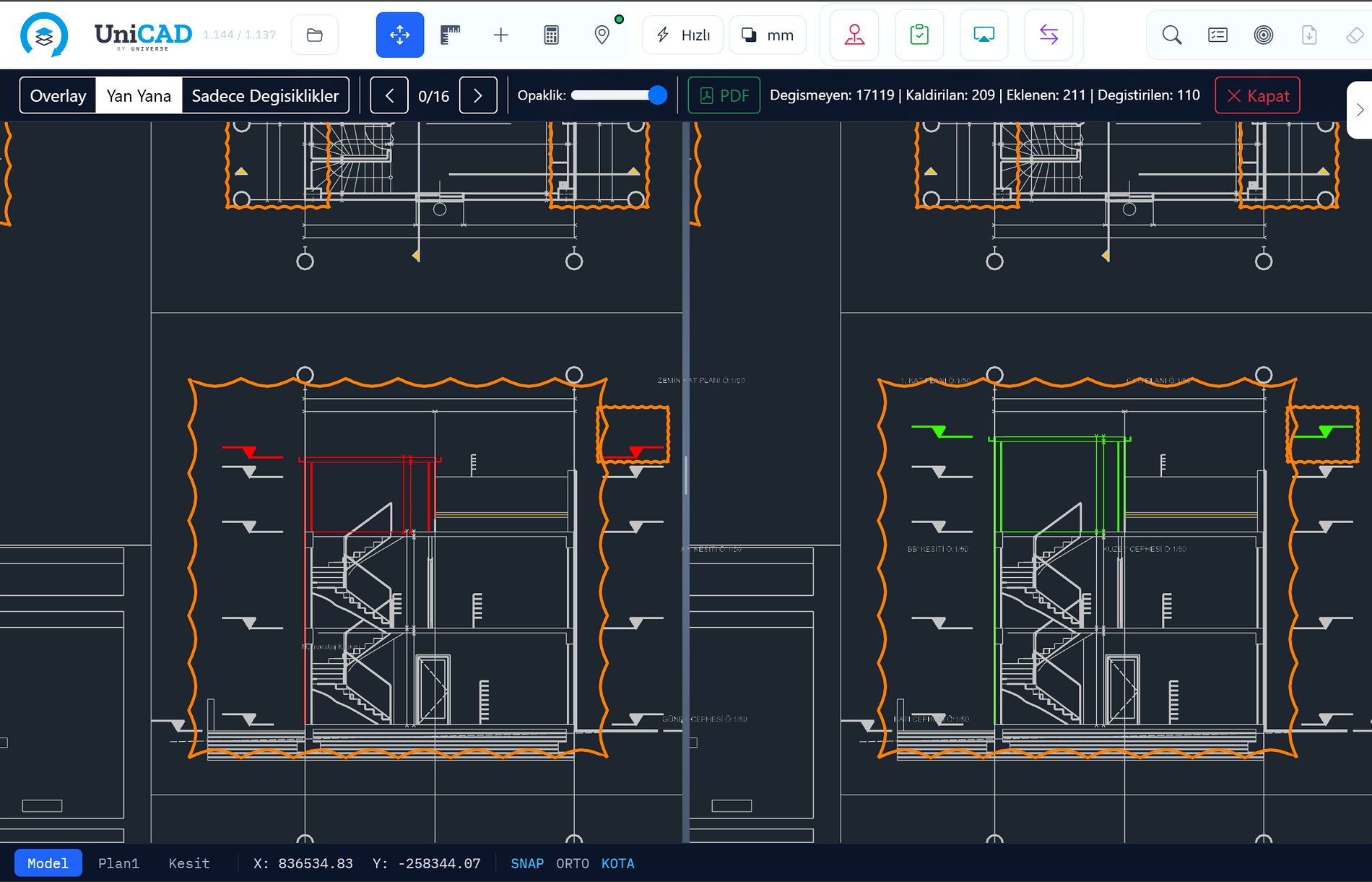Click the red stamp icon
The width and height of the screenshot is (1372, 882).
854,35
